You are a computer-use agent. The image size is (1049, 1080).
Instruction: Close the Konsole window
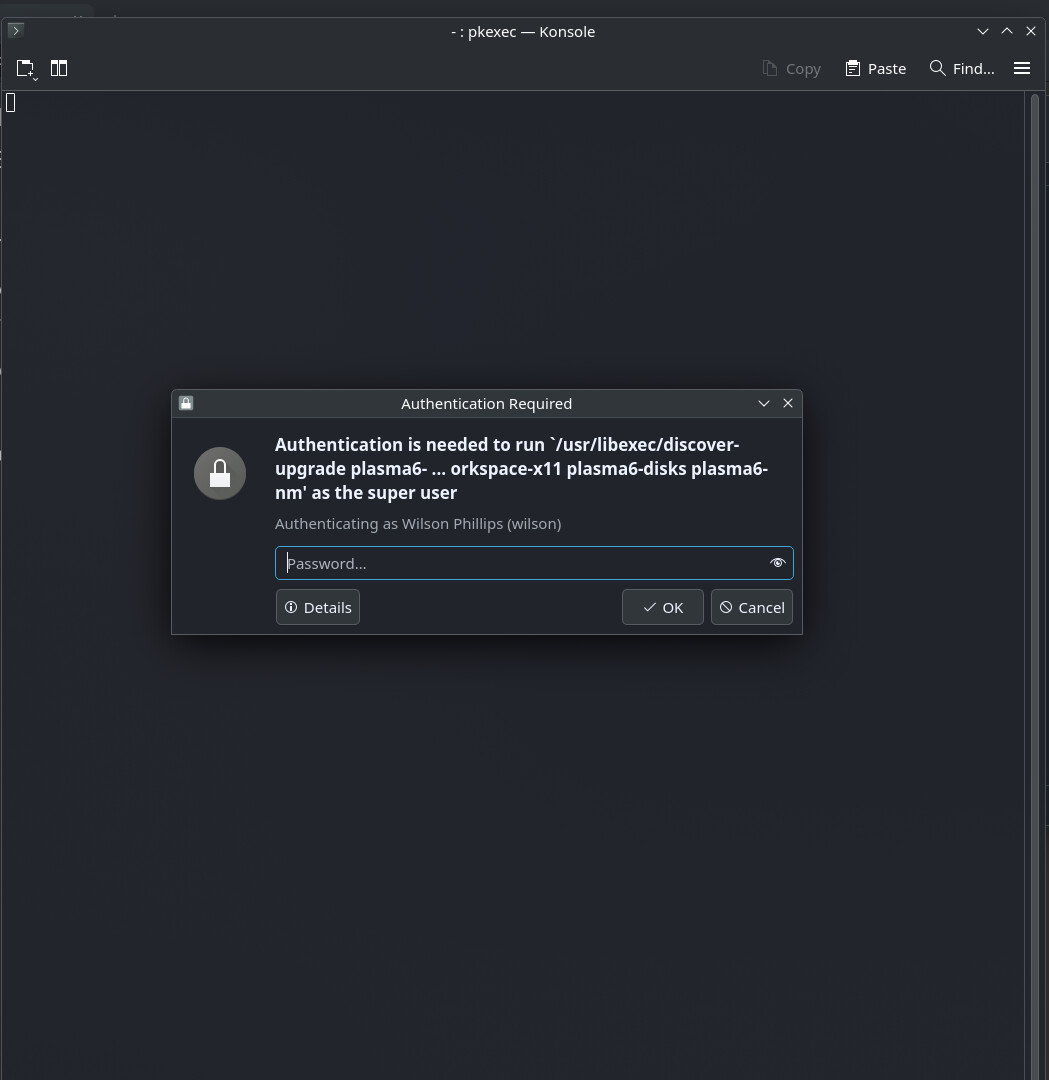pyautogui.click(x=1031, y=31)
